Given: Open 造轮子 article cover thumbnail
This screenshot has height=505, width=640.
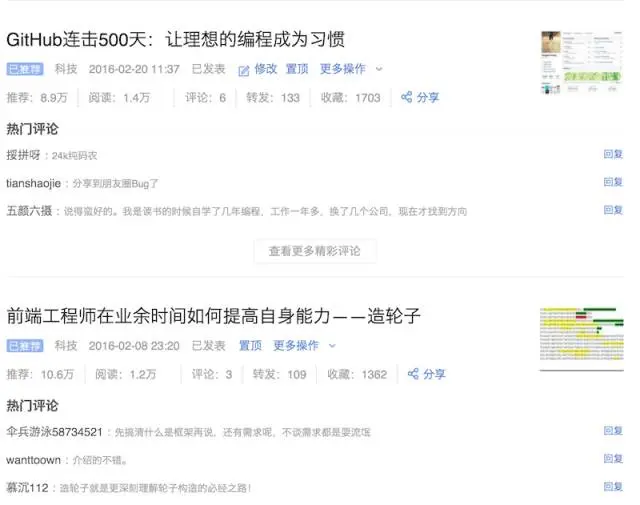Looking at the screenshot, I should coord(582,339).
